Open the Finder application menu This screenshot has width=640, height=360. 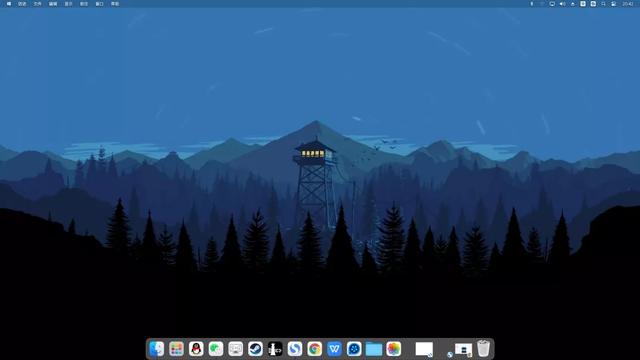click(22, 4)
